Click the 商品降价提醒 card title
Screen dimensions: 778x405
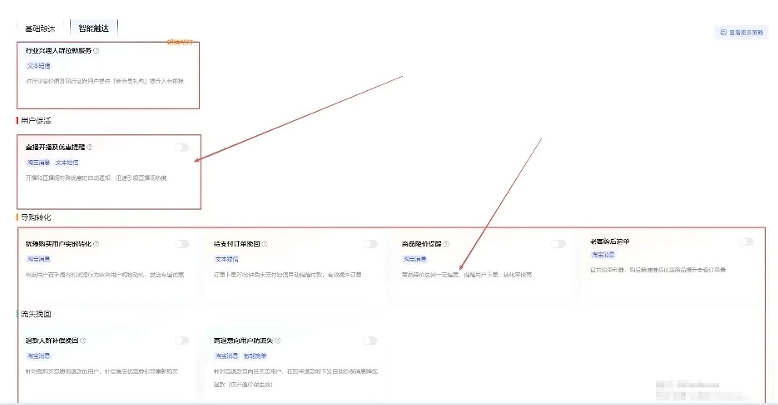(421, 244)
